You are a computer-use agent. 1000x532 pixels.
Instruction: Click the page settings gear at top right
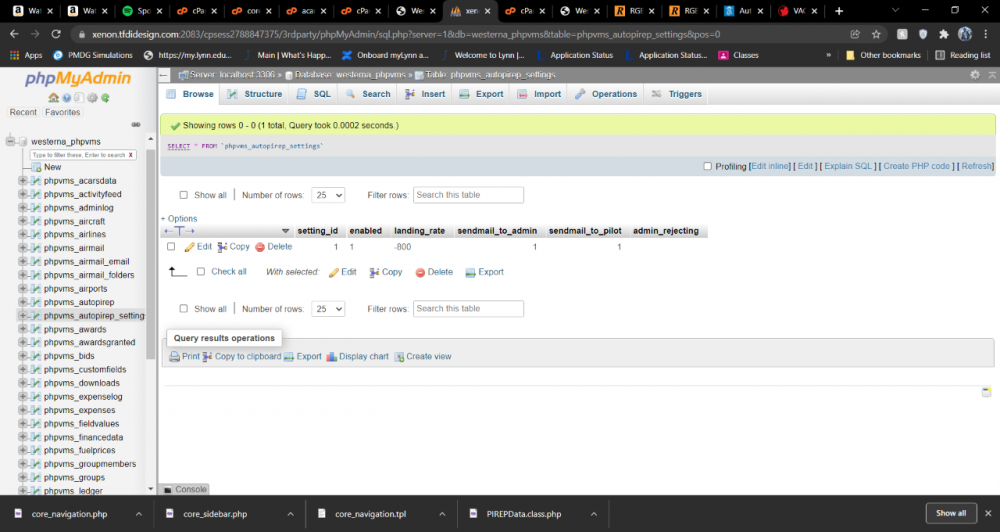[975, 74]
